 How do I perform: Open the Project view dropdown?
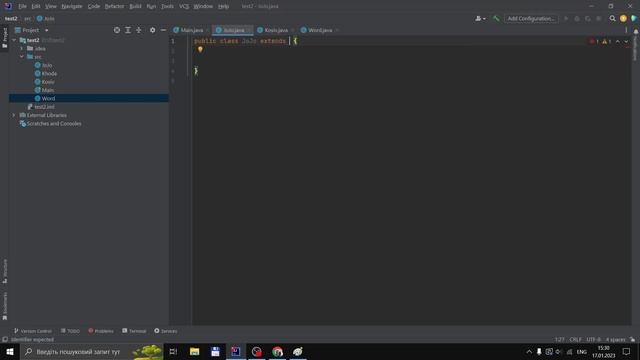pyautogui.click(x=47, y=30)
